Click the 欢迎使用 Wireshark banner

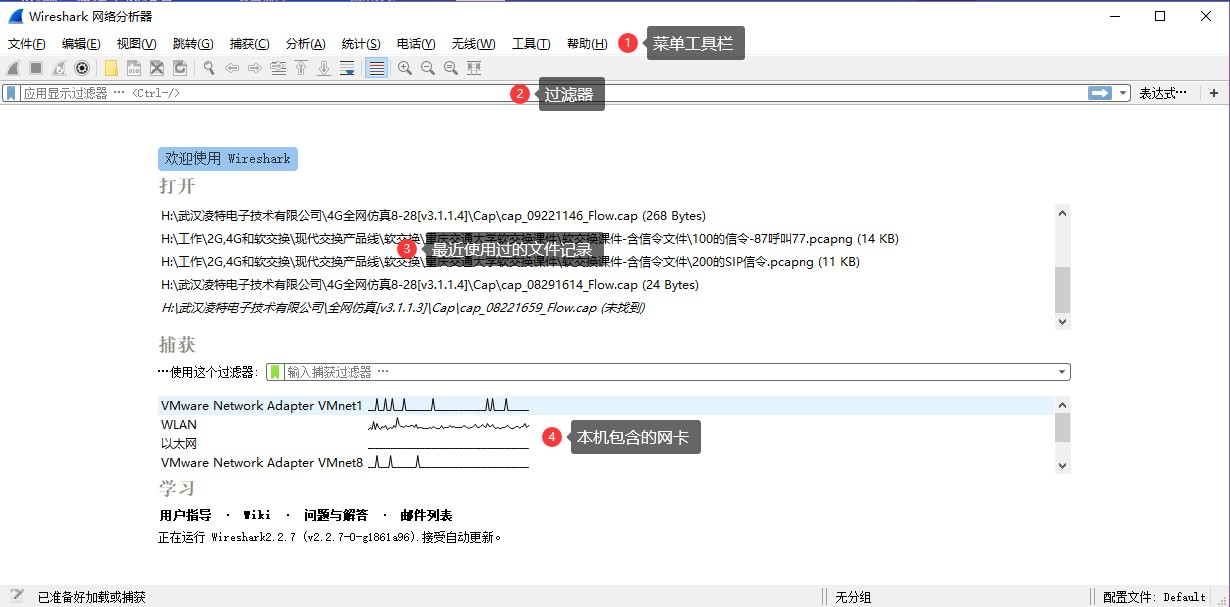[228, 159]
